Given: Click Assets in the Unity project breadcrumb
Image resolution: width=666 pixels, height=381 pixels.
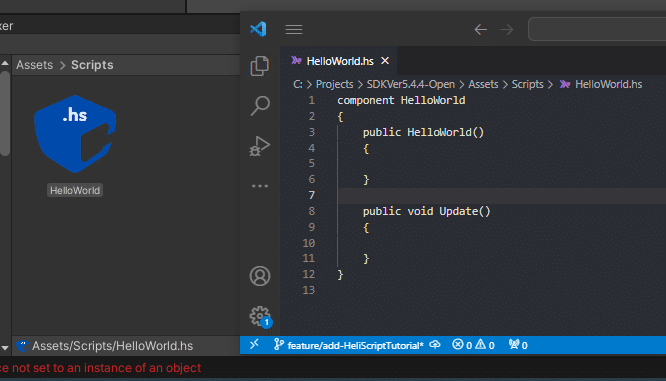Looking at the screenshot, I should (34, 65).
